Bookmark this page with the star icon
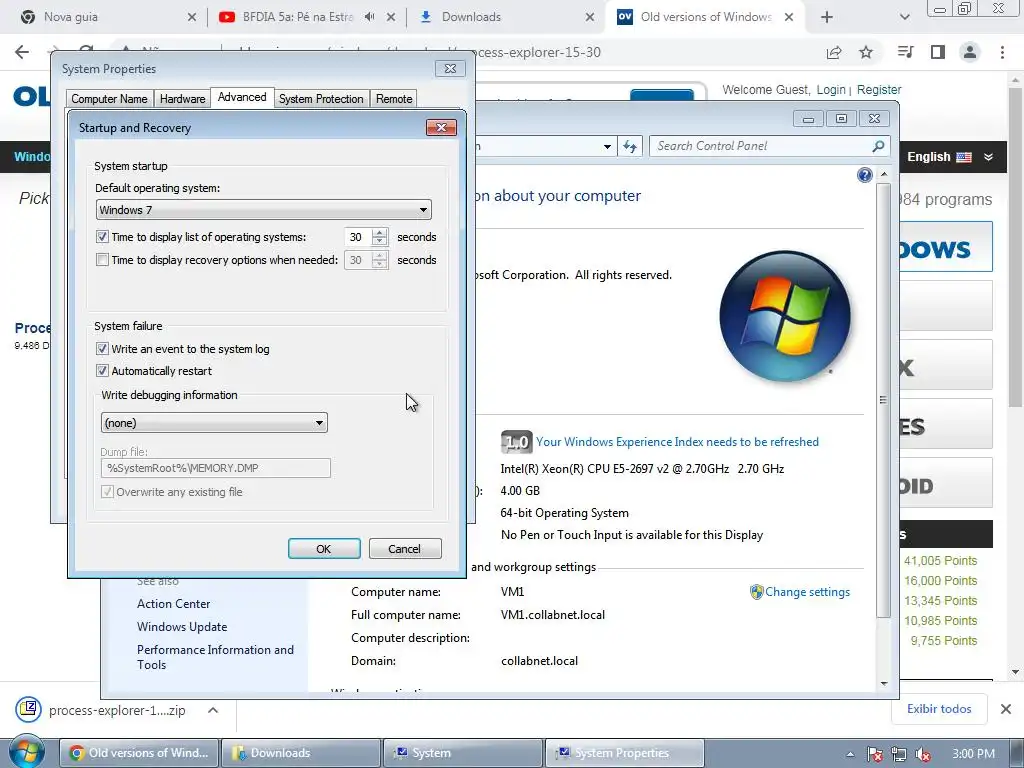Screen dimensions: 1024x768 coord(866,52)
